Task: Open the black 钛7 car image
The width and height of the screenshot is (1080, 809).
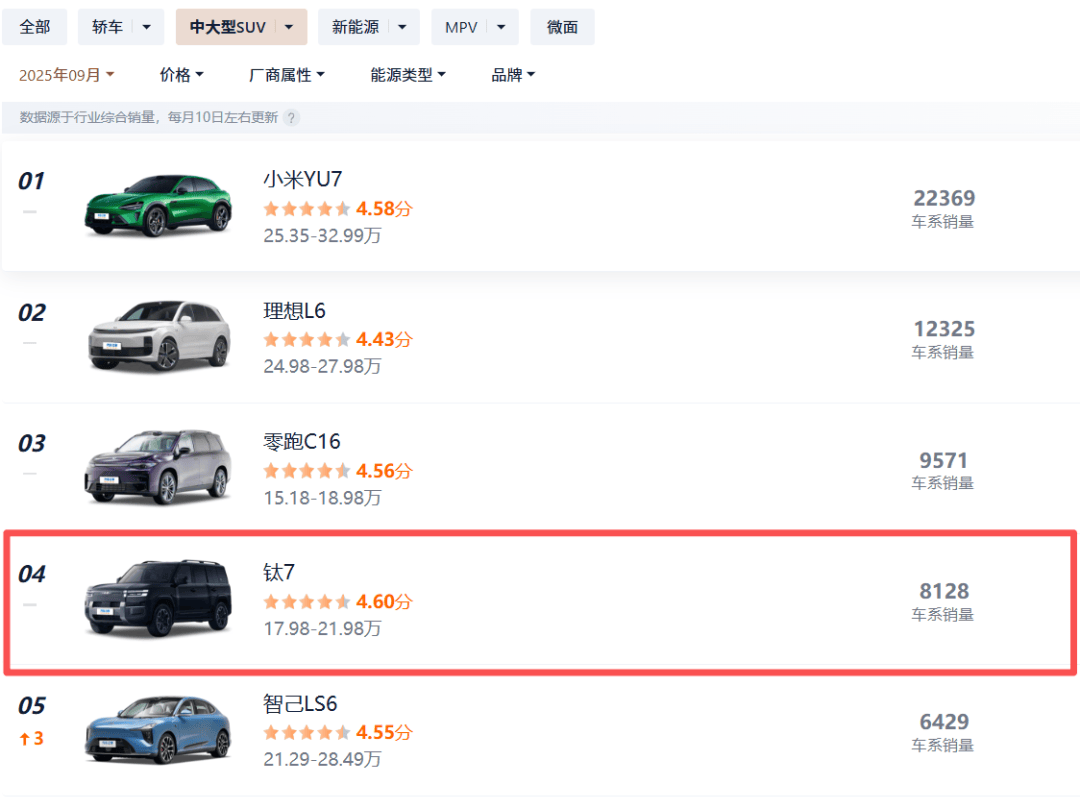Action: [x=158, y=597]
